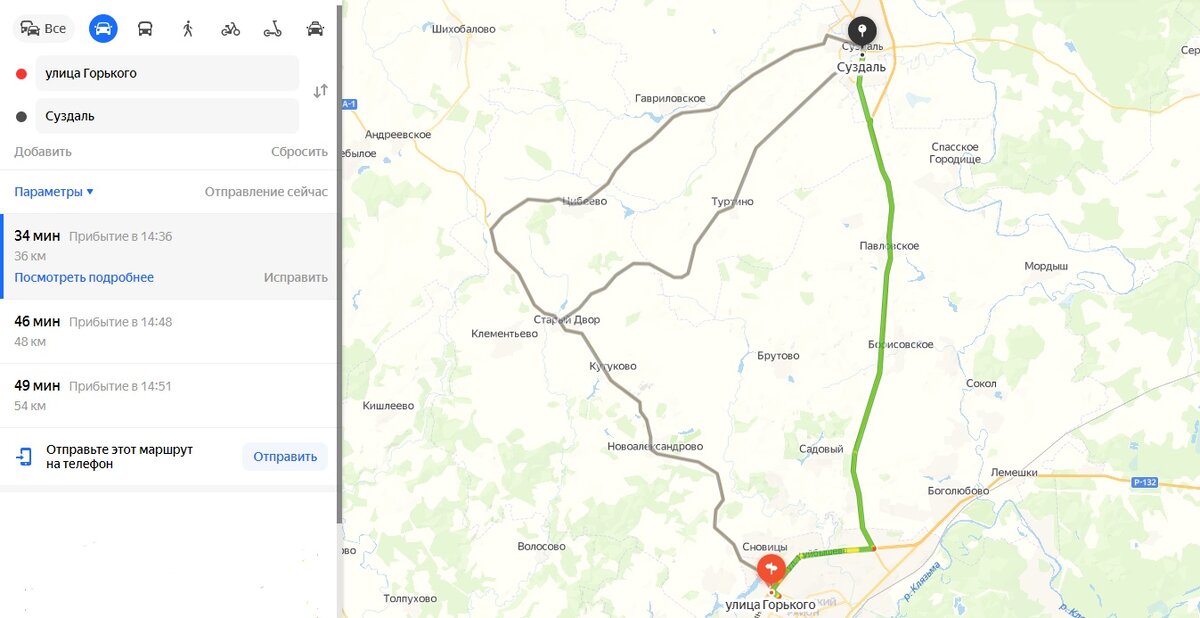Open Посмотреть подробнее route details

pyautogui.click(x=84, y=277)
